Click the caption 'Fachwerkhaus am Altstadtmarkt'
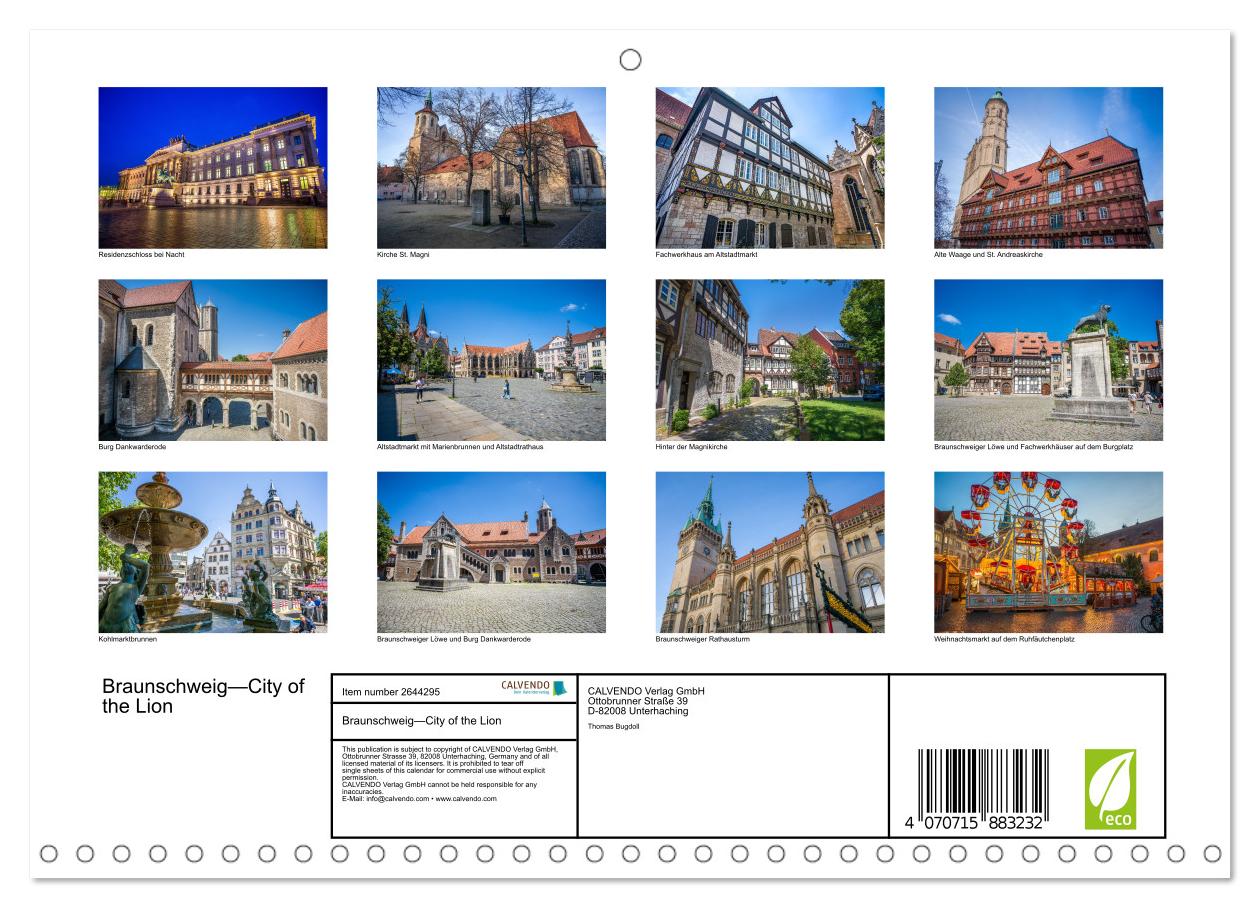 pyautogui.click(x=705, y=254)
